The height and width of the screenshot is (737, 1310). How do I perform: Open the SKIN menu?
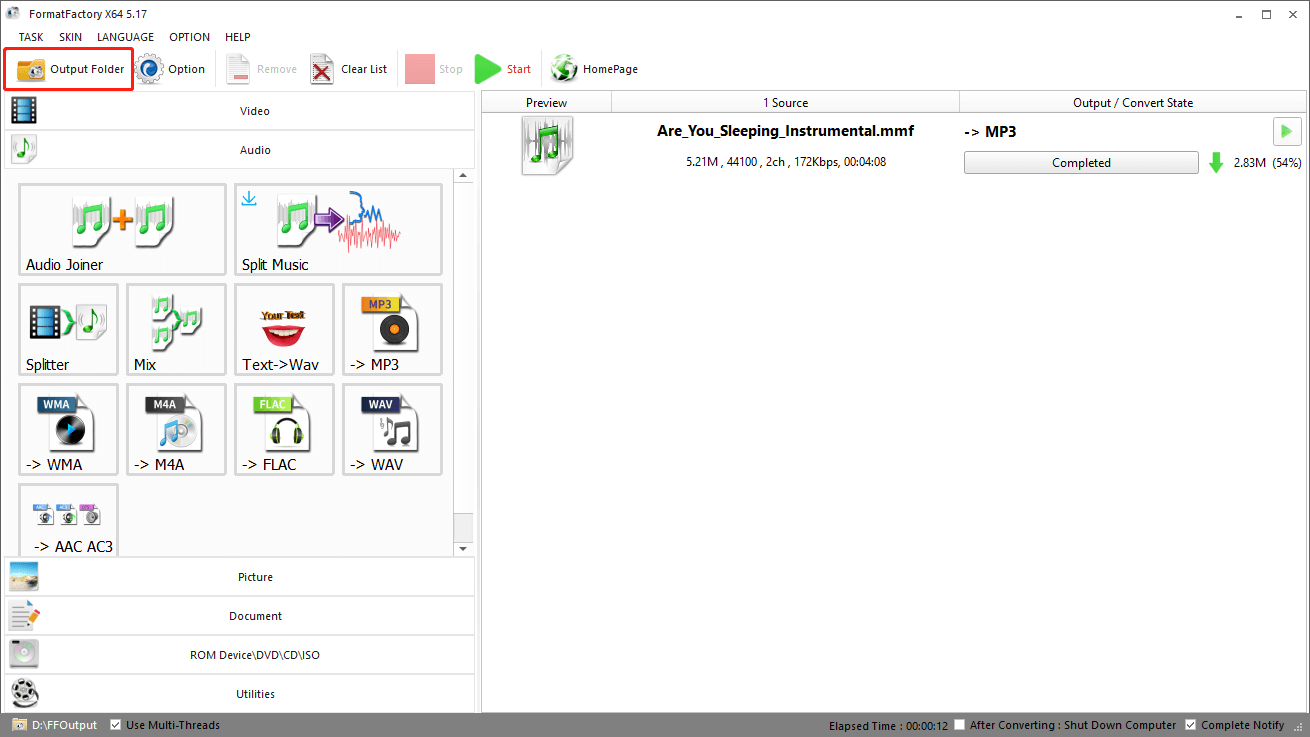click(70, 37)
